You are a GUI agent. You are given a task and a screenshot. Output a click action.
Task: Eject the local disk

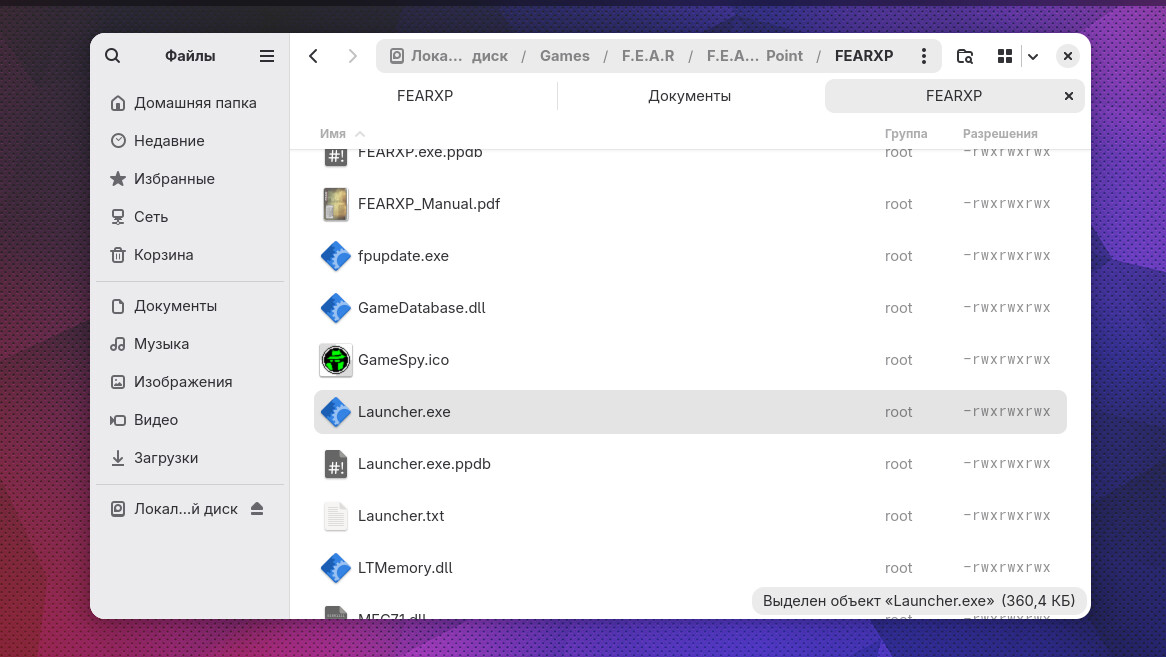click(x=257, y=509)
